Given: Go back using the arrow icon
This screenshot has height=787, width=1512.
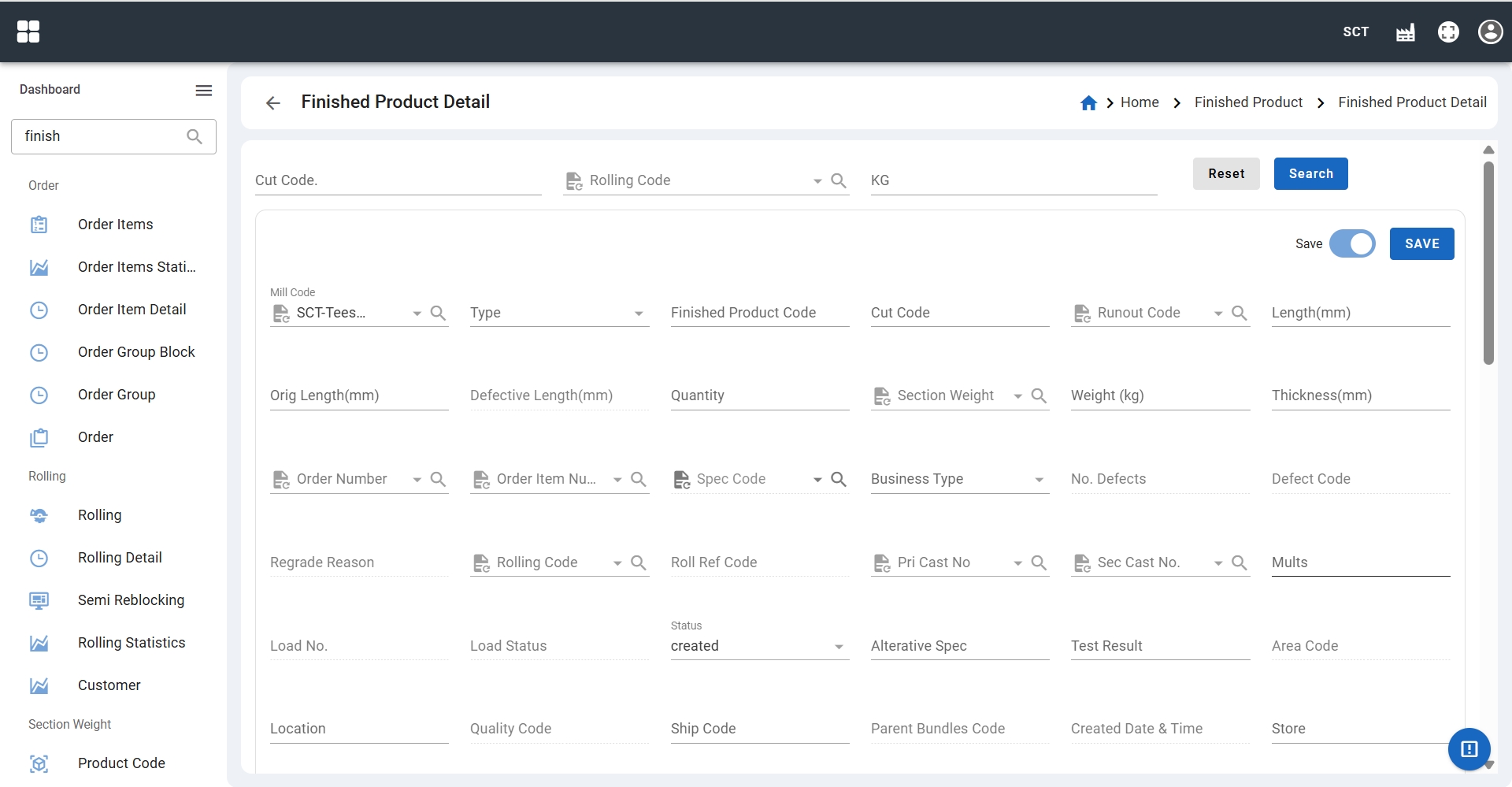Looking at the screenshot, I should [273, 103].
